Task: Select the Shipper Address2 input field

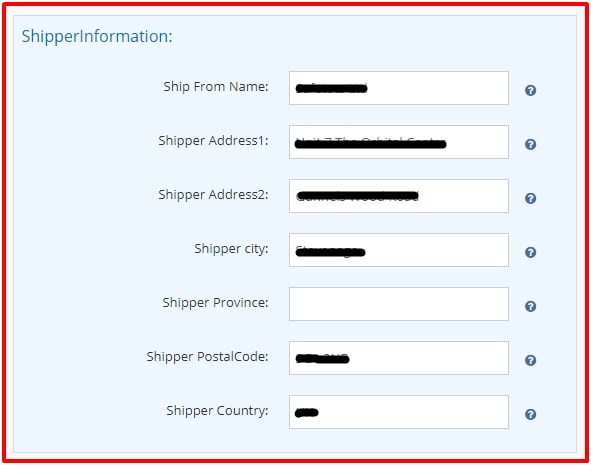Action: [x=399, y=196]
